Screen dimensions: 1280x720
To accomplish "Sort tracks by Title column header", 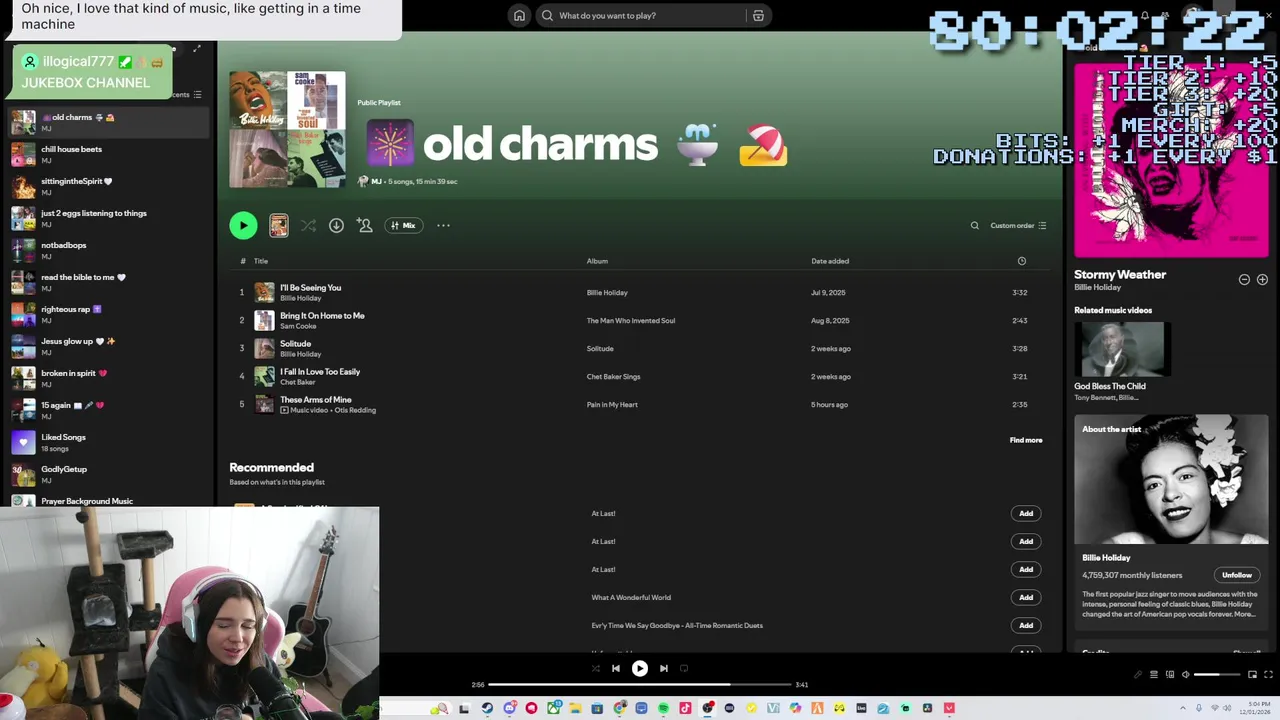I will click(261, 261).
